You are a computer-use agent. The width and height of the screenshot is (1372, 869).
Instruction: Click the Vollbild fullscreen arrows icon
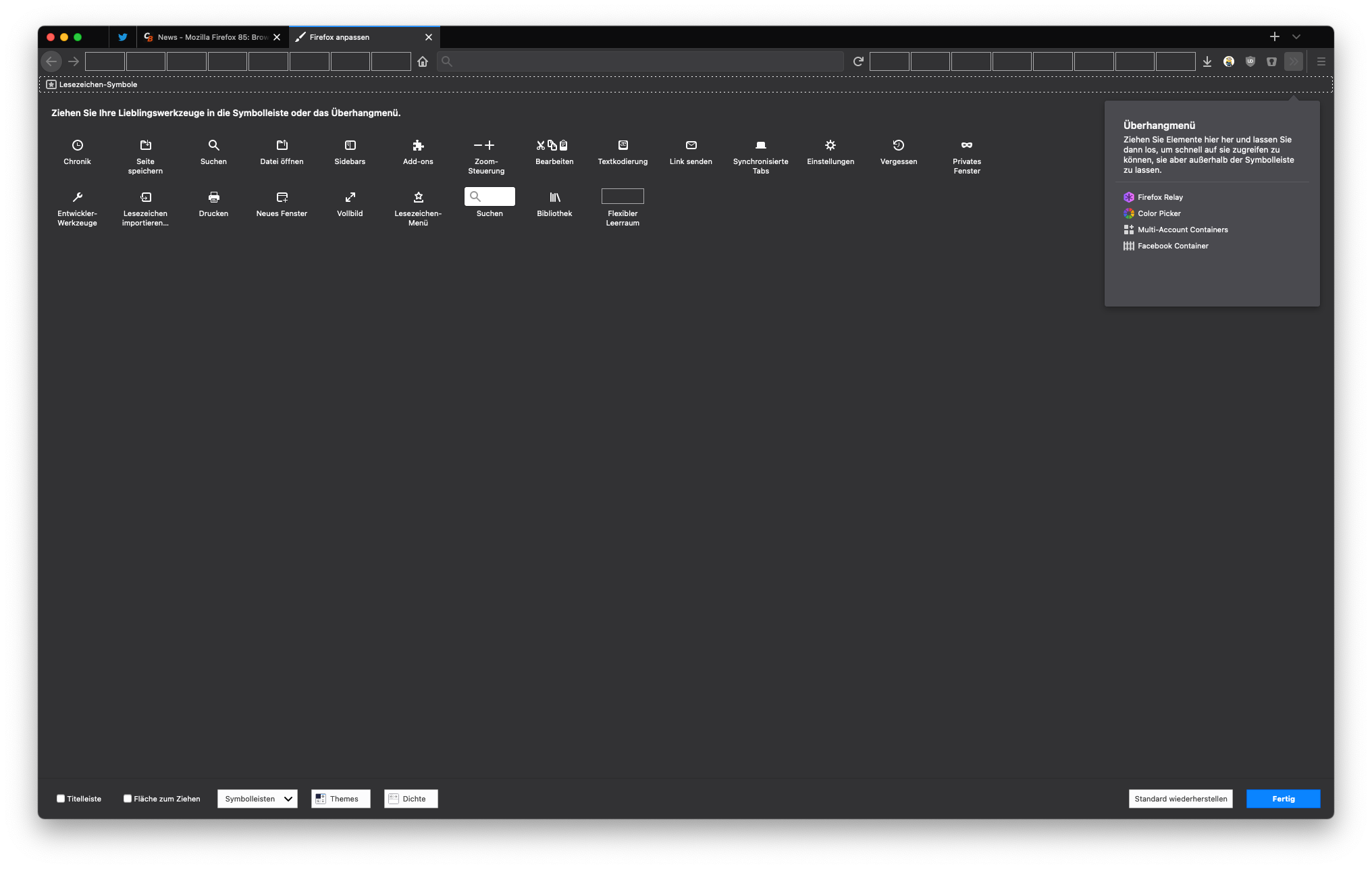coord(350,197)
